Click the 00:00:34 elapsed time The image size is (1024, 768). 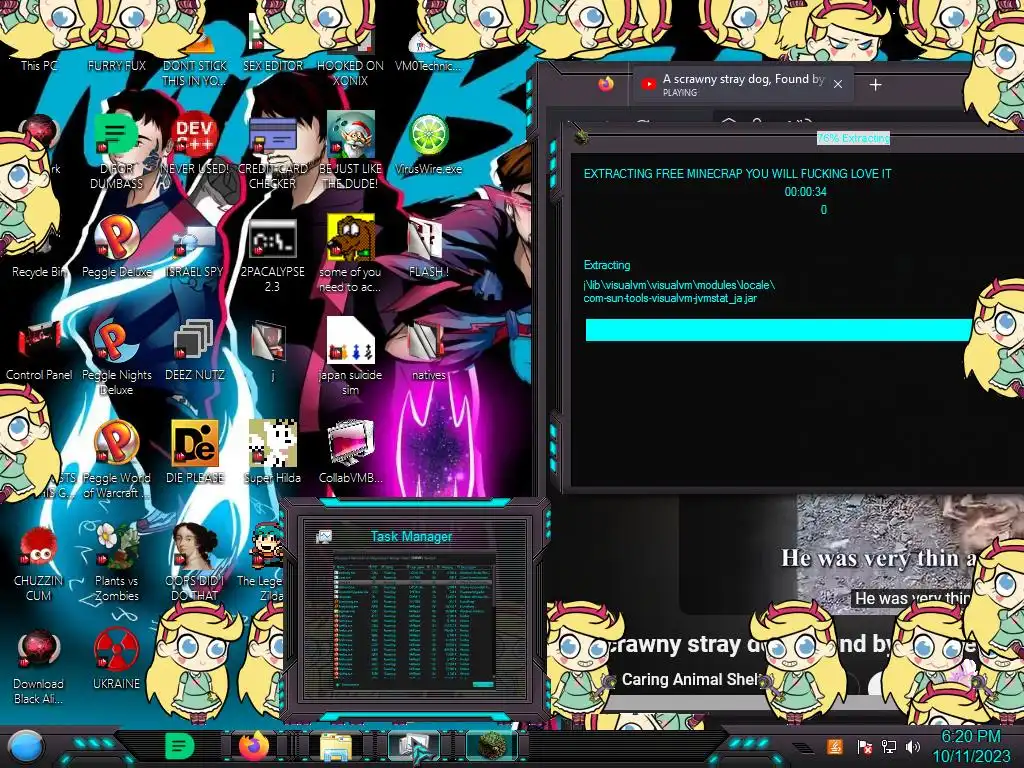point(805,192)
